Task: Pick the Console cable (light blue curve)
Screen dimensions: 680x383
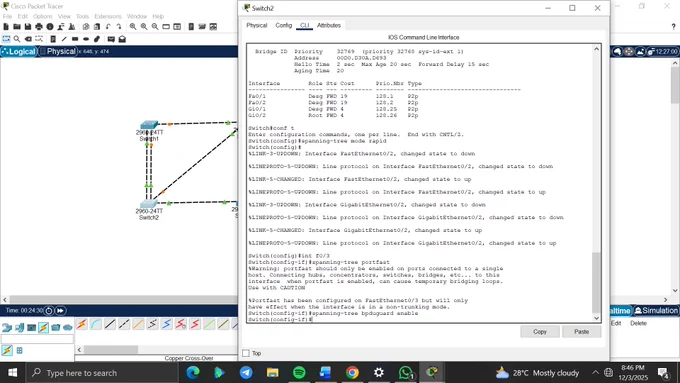Action: pyautogui.click(x=96, y=324)
